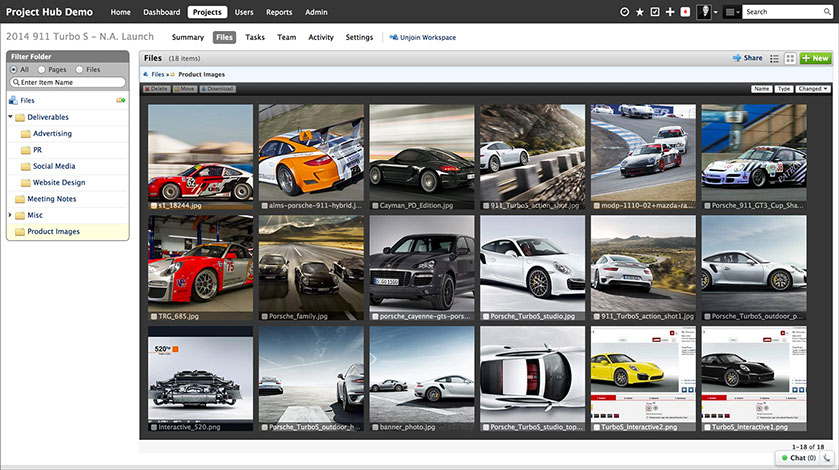
Task: Click the green New button
Action: tap(816, 59)
